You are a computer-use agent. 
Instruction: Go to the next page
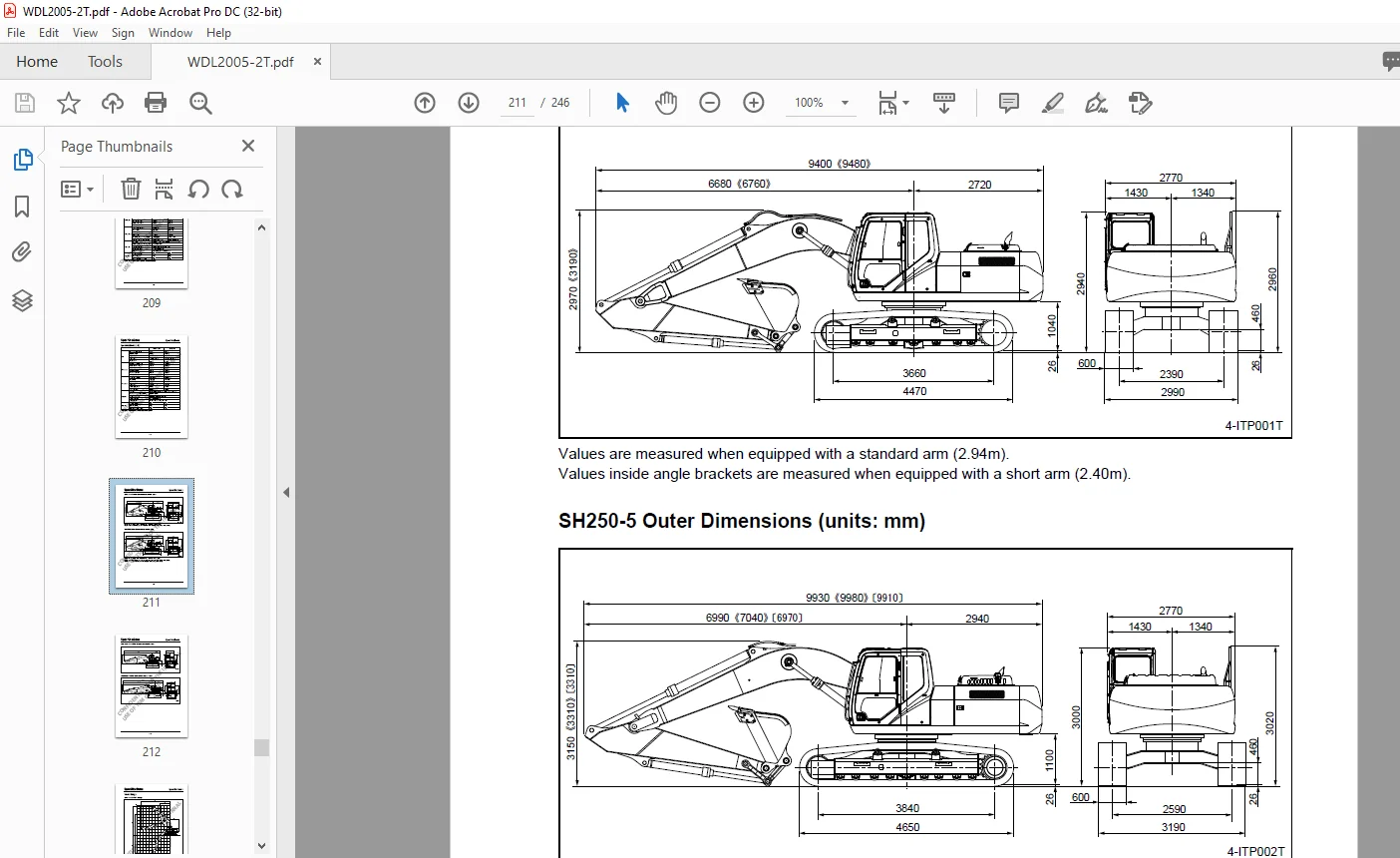469,103
